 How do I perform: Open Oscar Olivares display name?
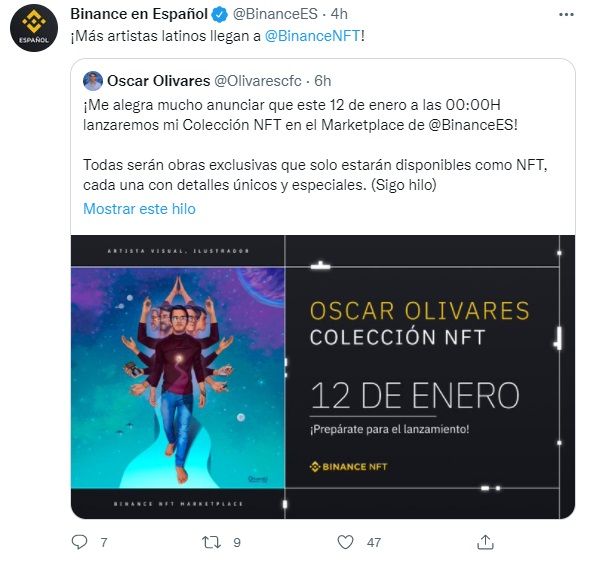point(159,81)
